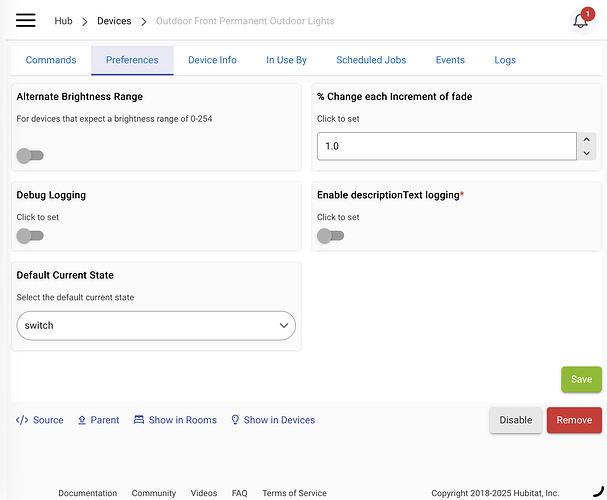Open the notification bell alerts
The image size is (607, 500).
click(x=581, y=21)
